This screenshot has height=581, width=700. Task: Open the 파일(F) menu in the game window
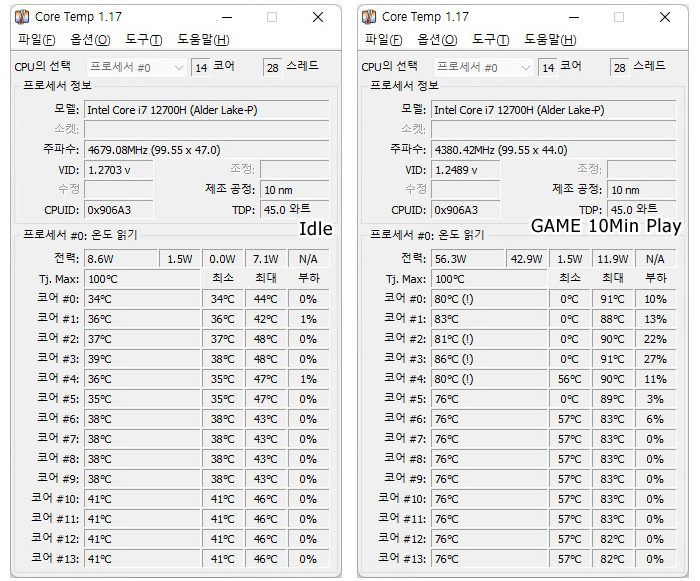pos(383,40)
